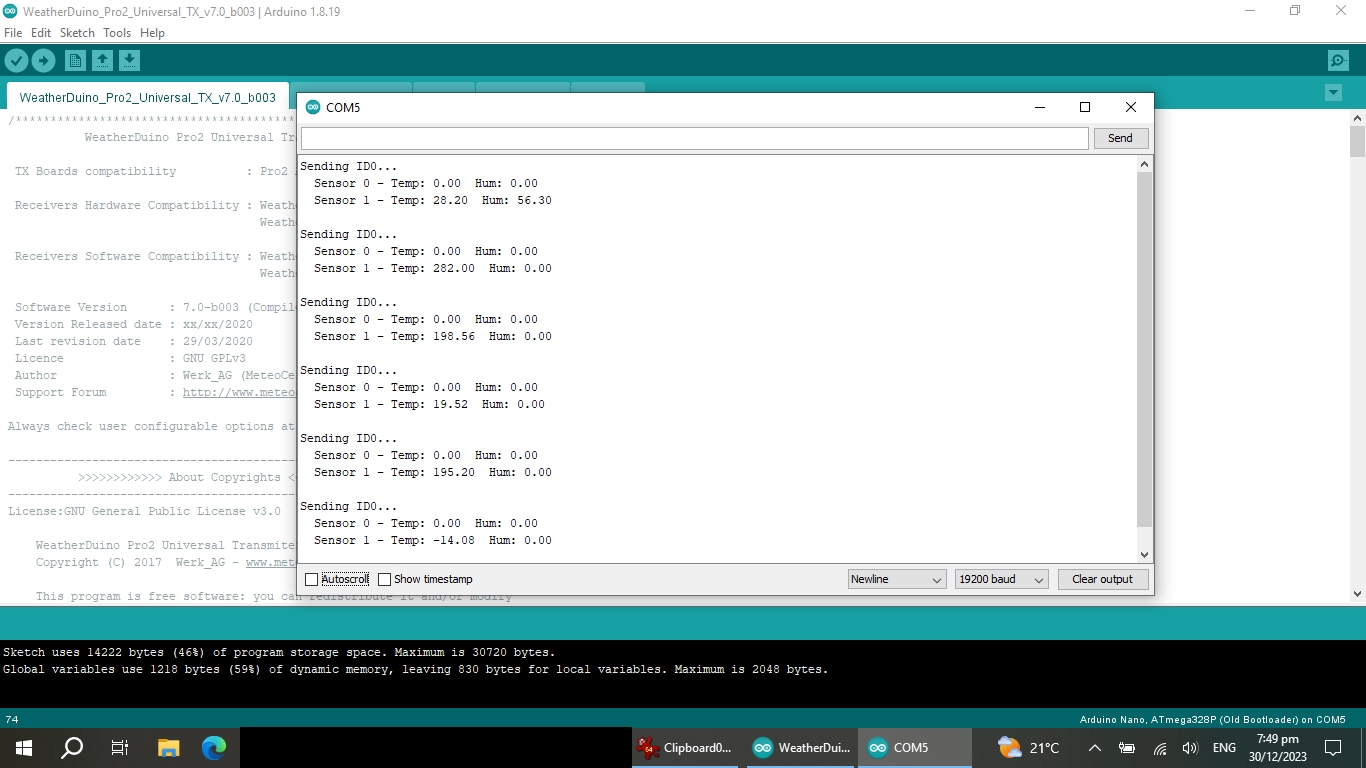Click the Upload sketch arrow icon
The width and height of the screenshot is (1366, 768).
tap(43, 61)
